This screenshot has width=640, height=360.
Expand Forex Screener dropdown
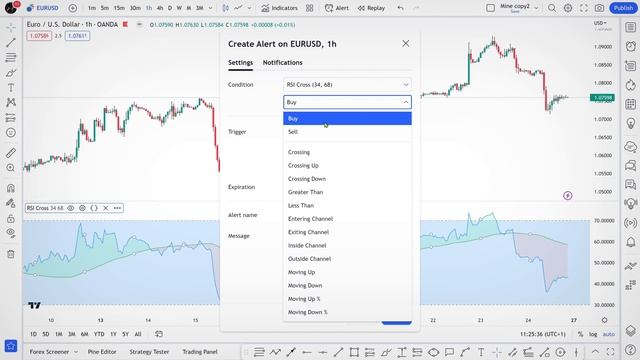coord(76,351)
